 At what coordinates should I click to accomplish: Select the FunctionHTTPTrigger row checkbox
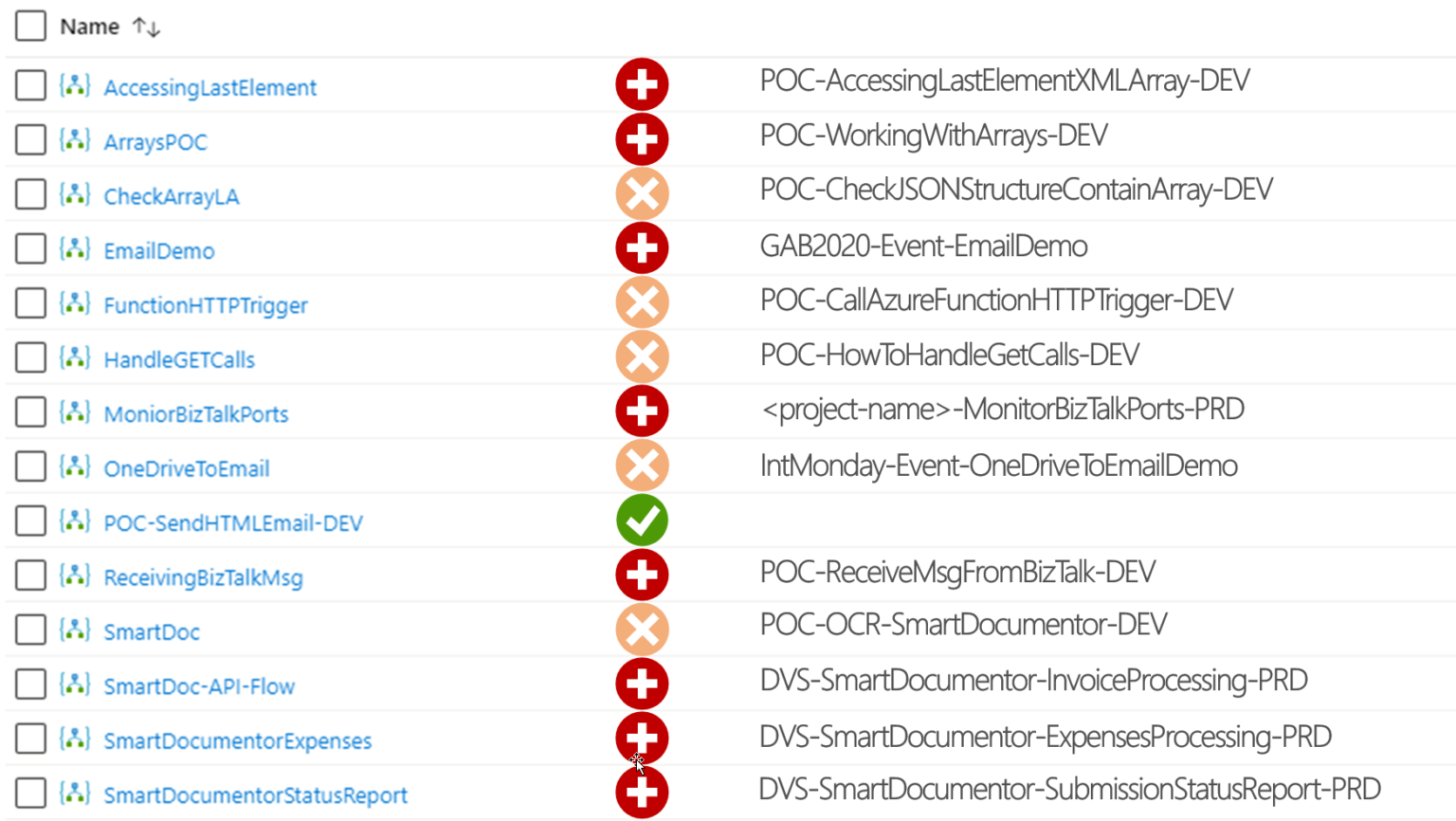(x=30, y=303)
